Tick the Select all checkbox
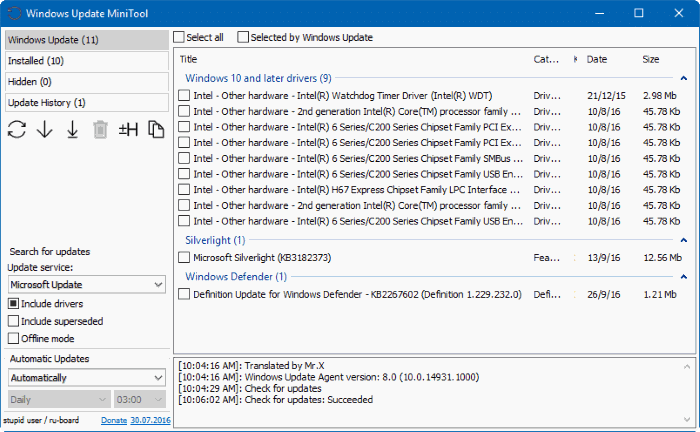This screenshot has width=700, height=432. point(179,37)
